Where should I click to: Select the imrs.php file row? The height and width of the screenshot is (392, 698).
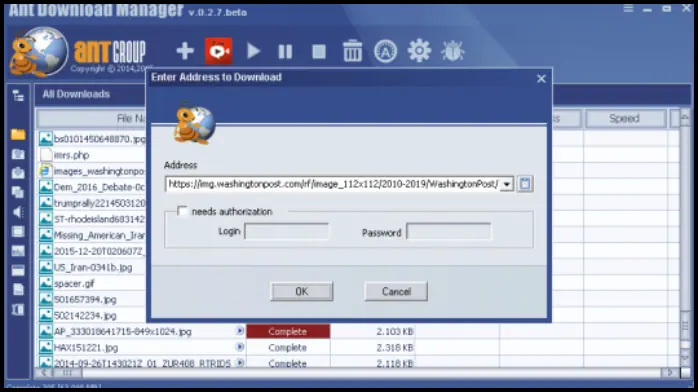[92, 155]
